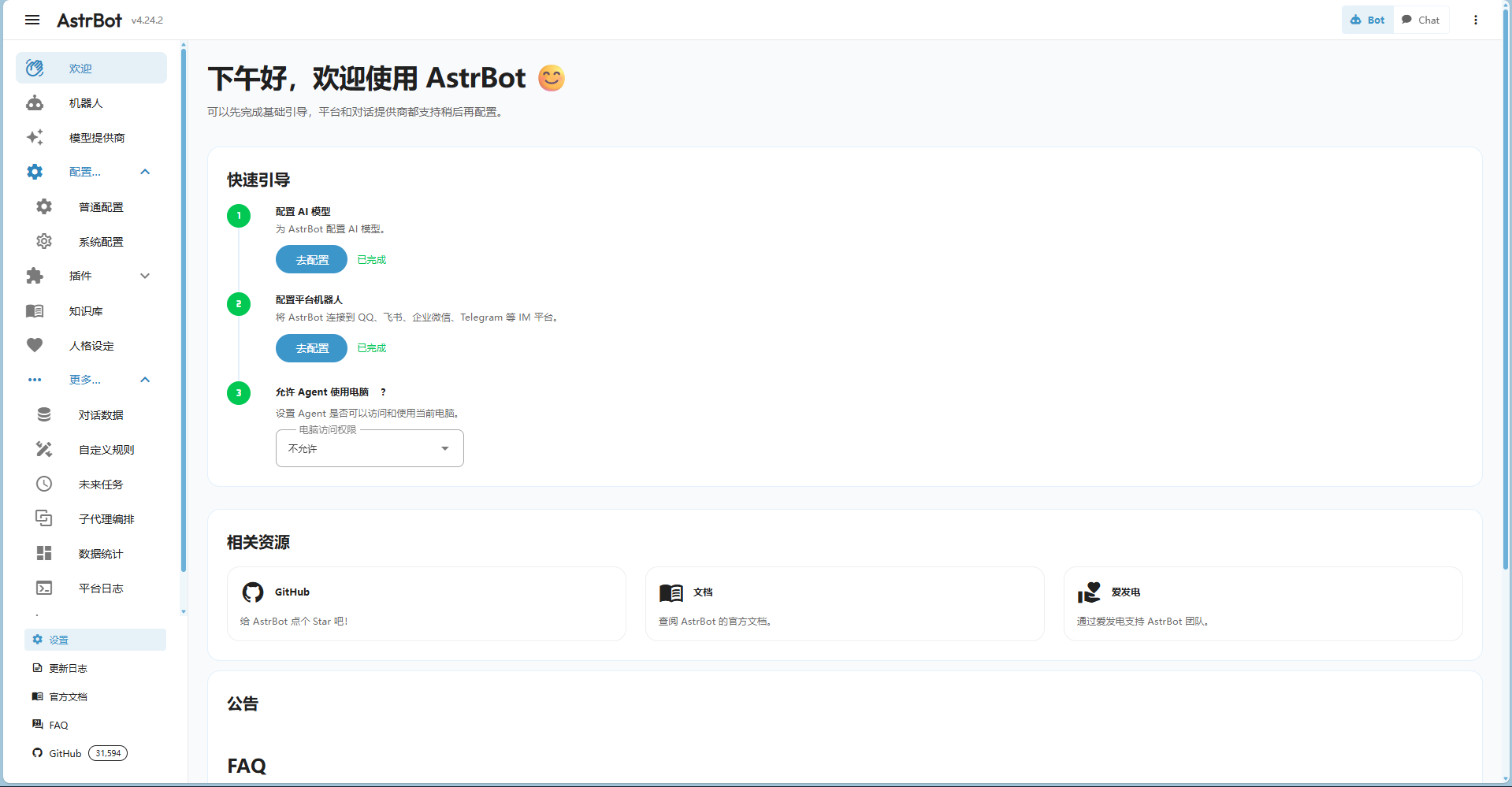
Task: Click the blue gear icon beside 配置...
Action: [x=35, y=172]
